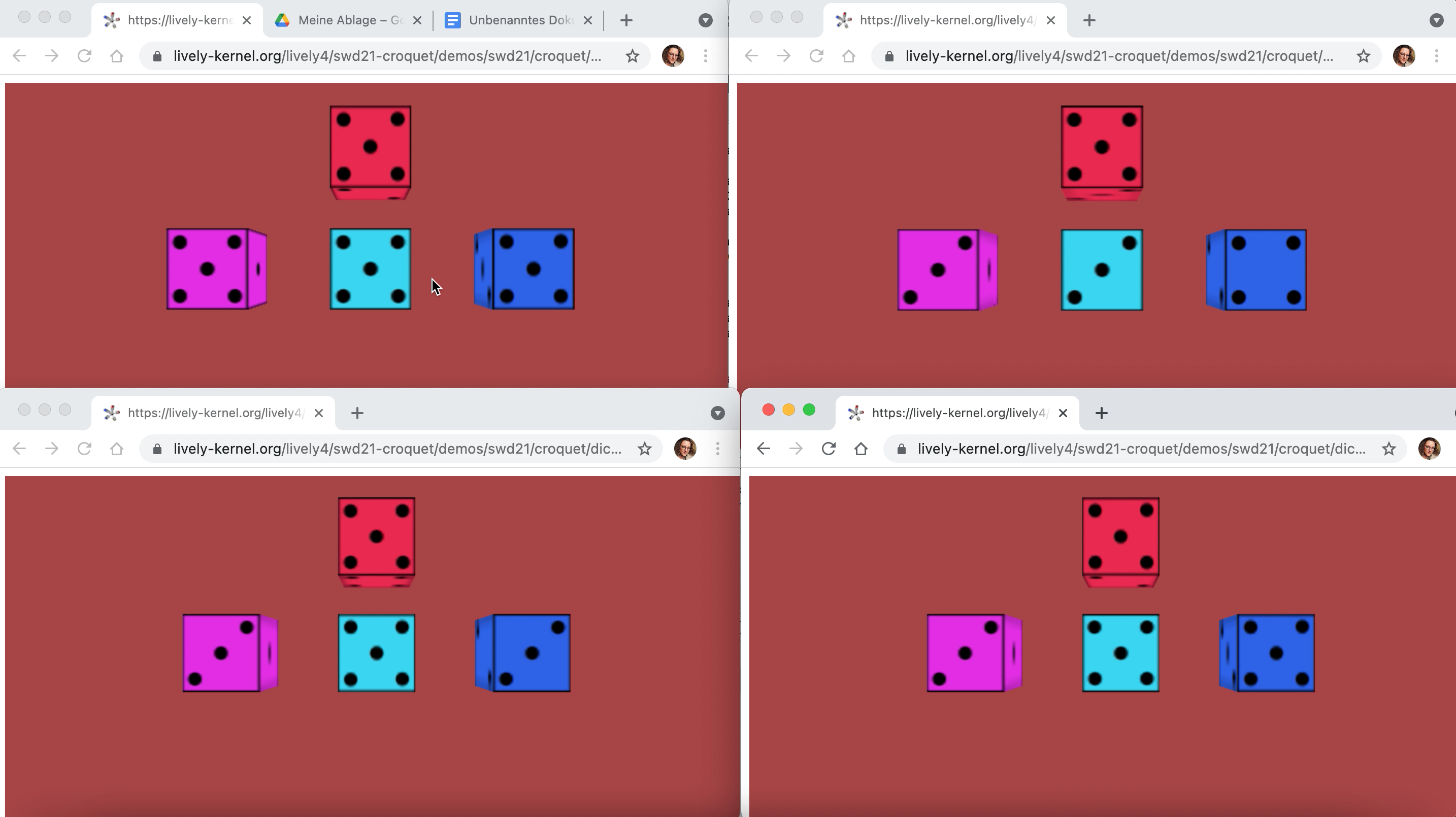Close the Meine Ablage tab
This screenshot has height=817, width=1456.
click(x=417, y=20)
